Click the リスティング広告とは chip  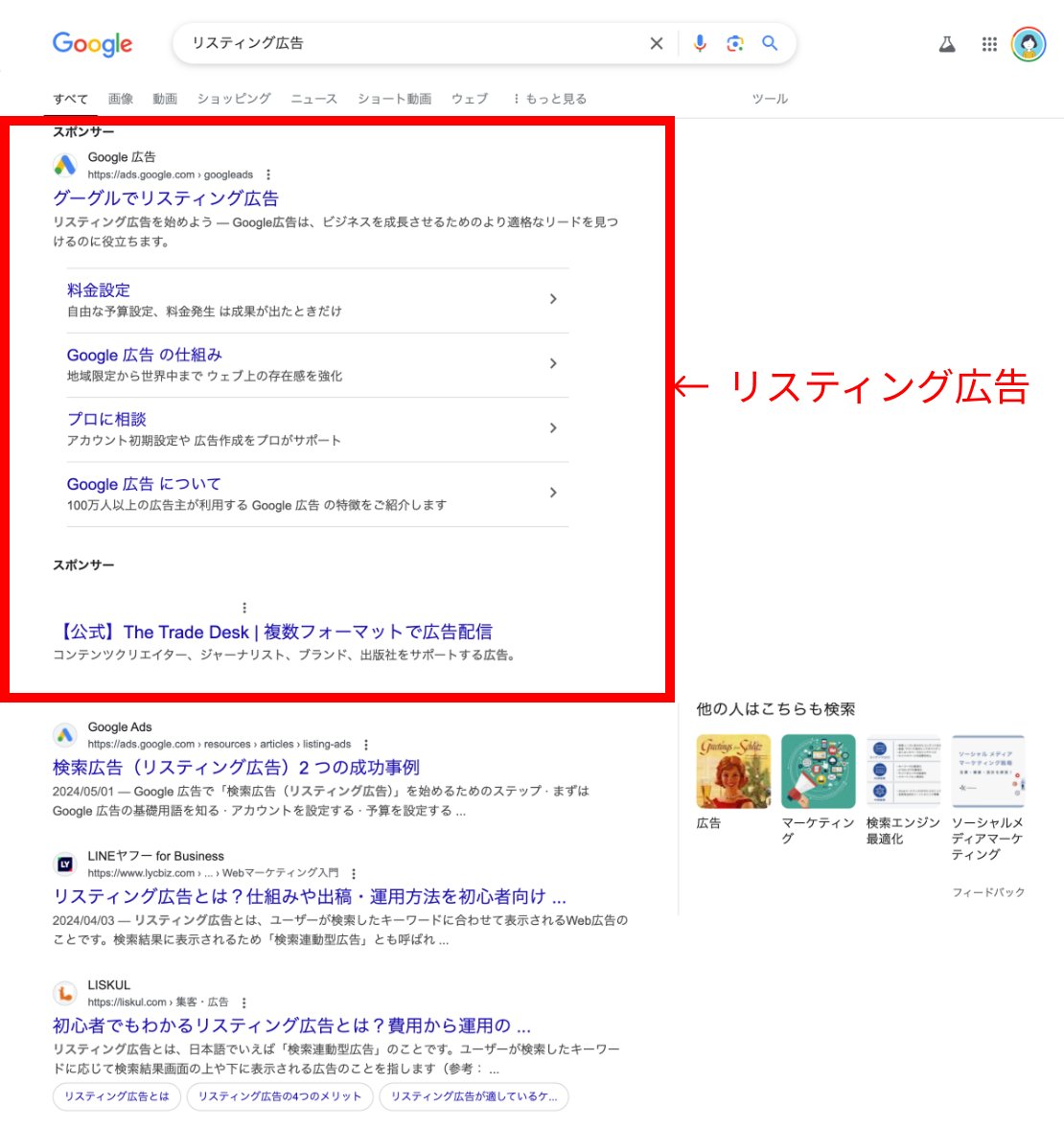(117, 1096)
